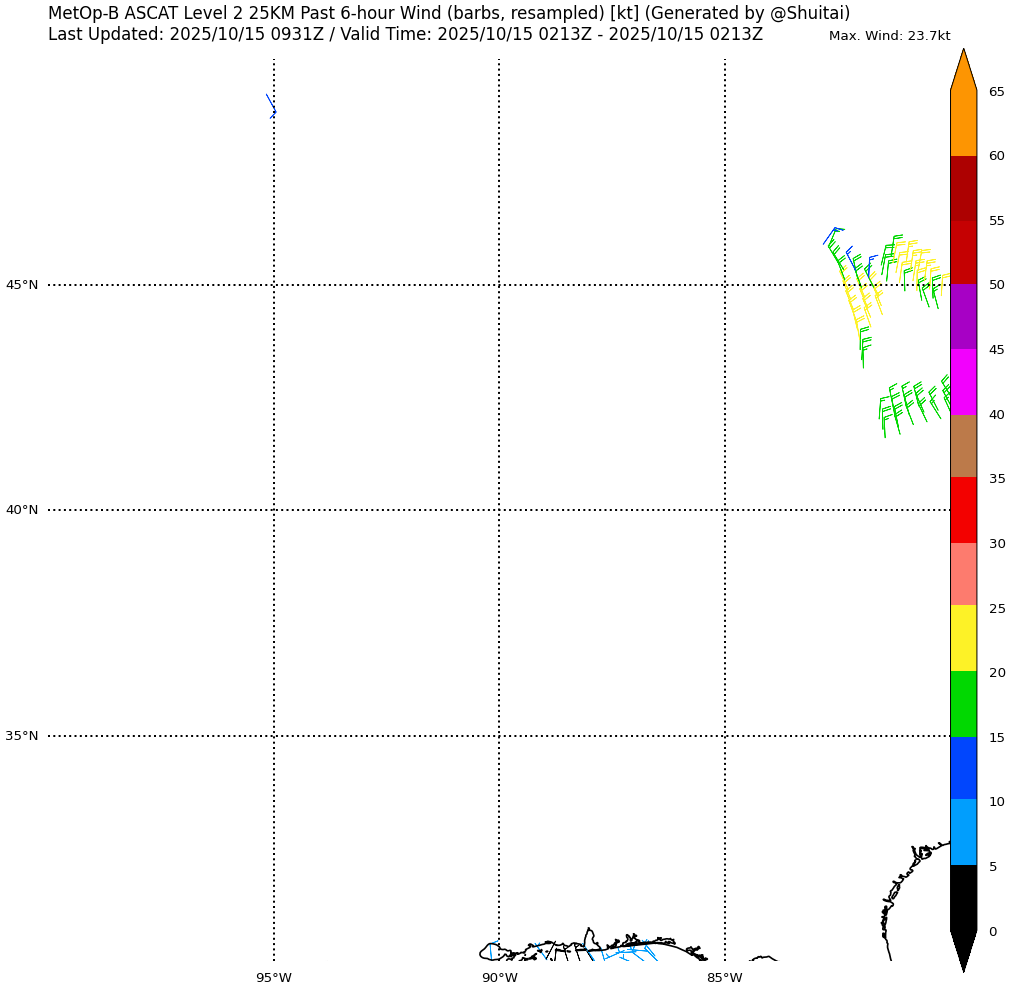Screen dimensions: 1010x989
Task: Click the magenta 40–45 kt colorbar band
Action: 963,382
